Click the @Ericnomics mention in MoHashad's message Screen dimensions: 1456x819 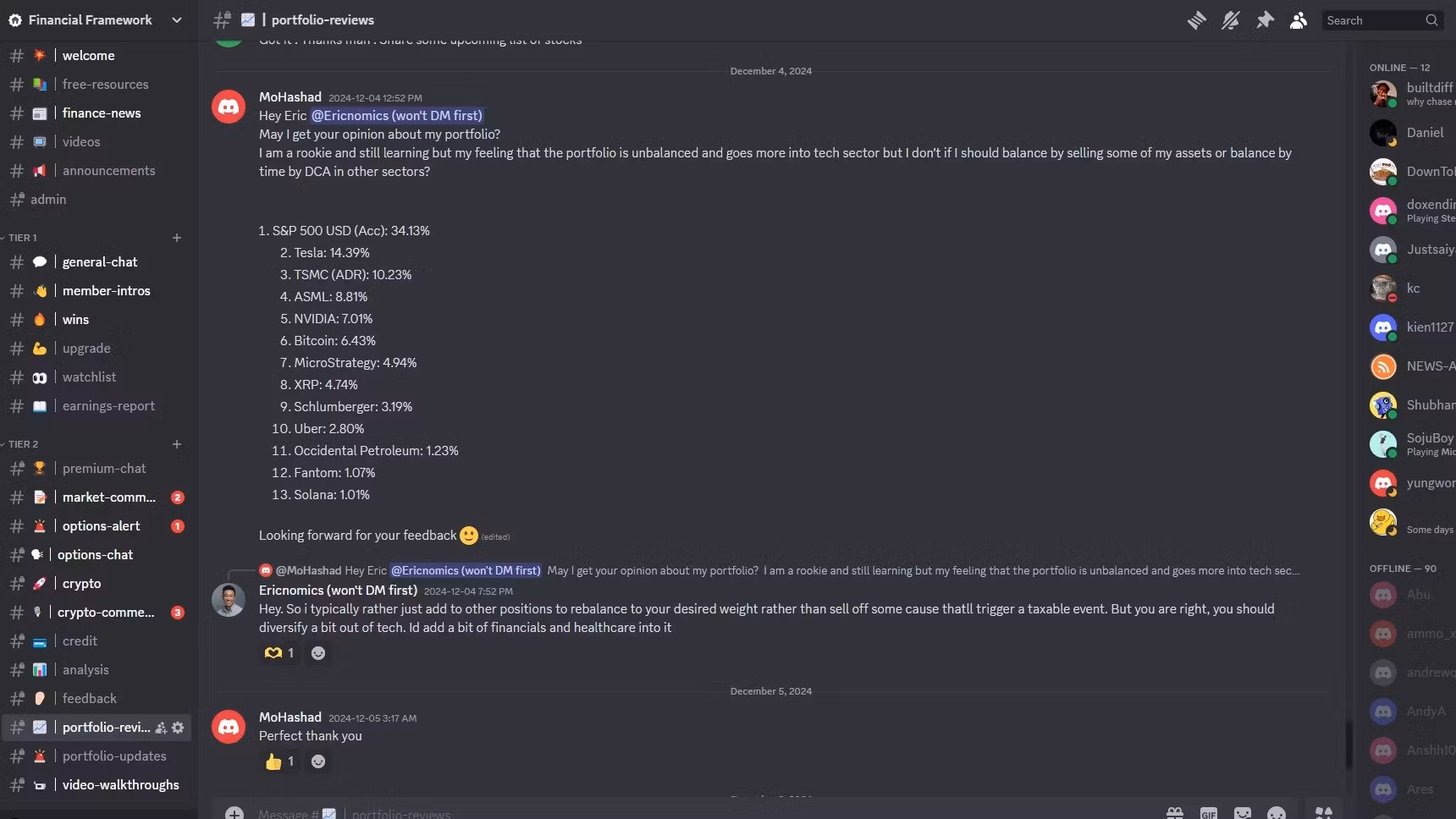tap(396, 116)
